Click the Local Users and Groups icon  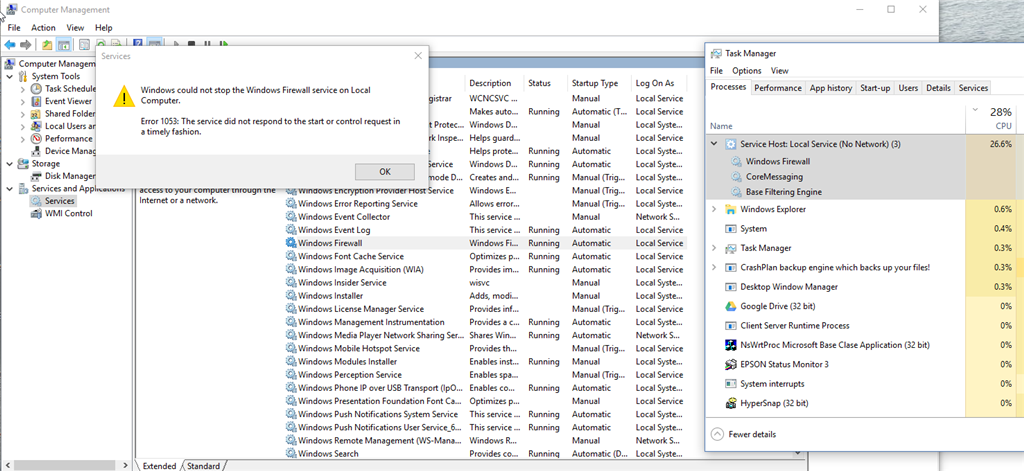point(36,126)
